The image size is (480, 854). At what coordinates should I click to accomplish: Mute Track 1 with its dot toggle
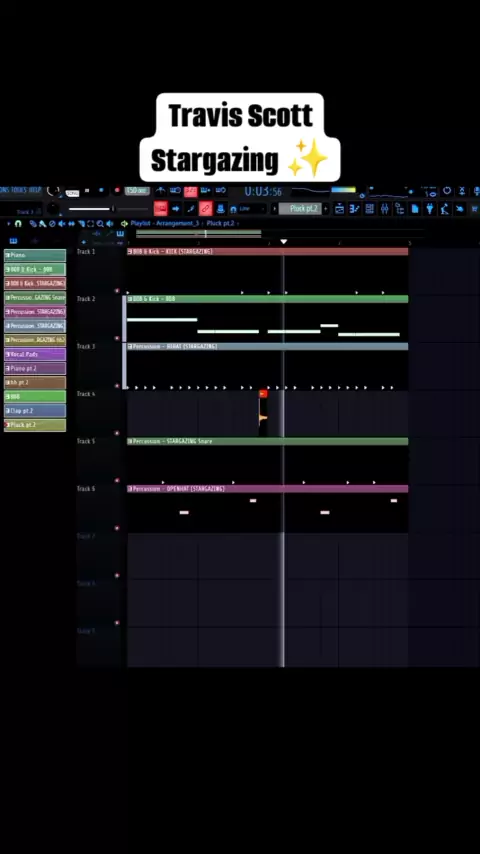click(x=117, y=291)
